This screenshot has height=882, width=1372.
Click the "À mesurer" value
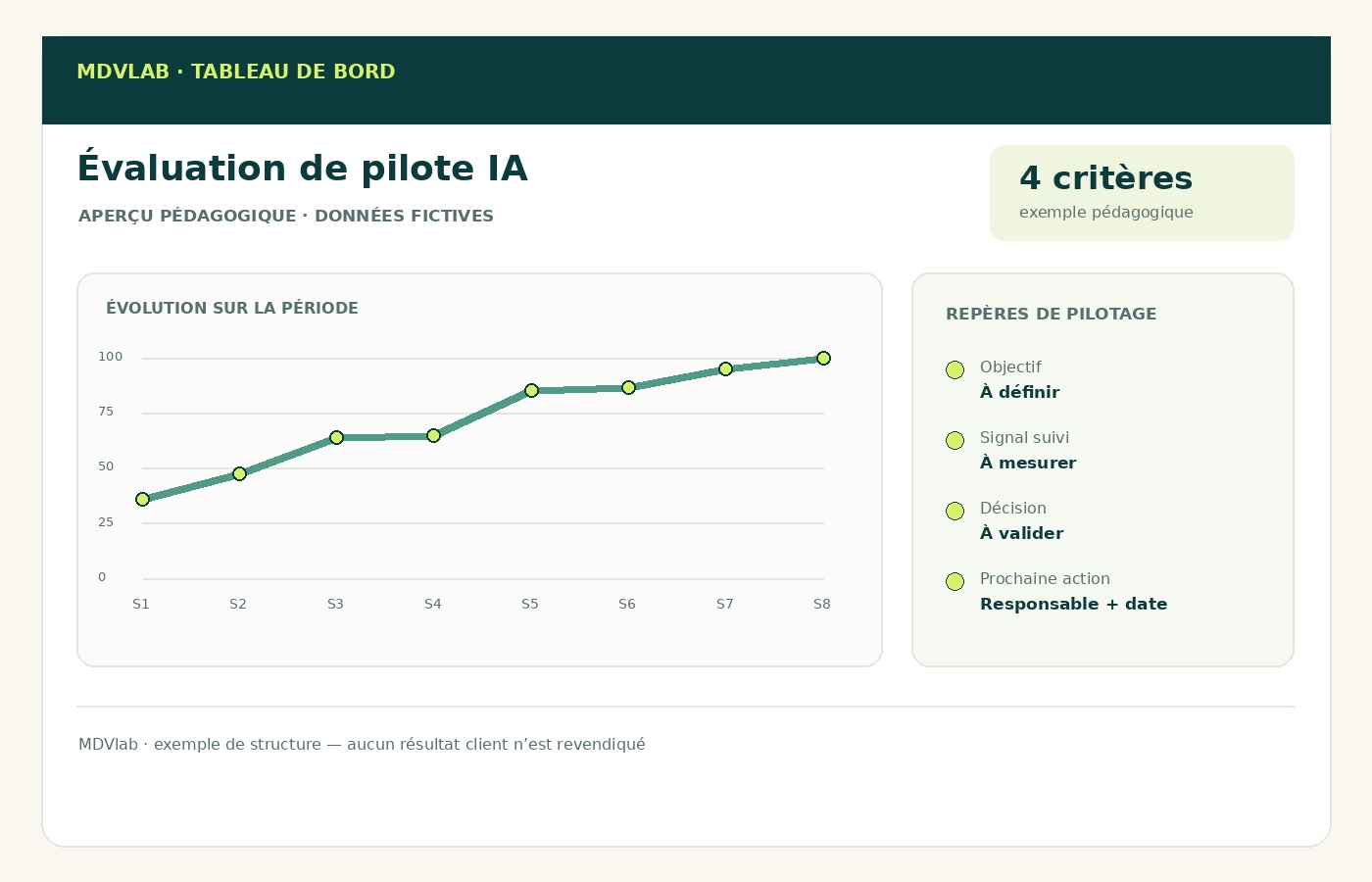pos(1028,463)
